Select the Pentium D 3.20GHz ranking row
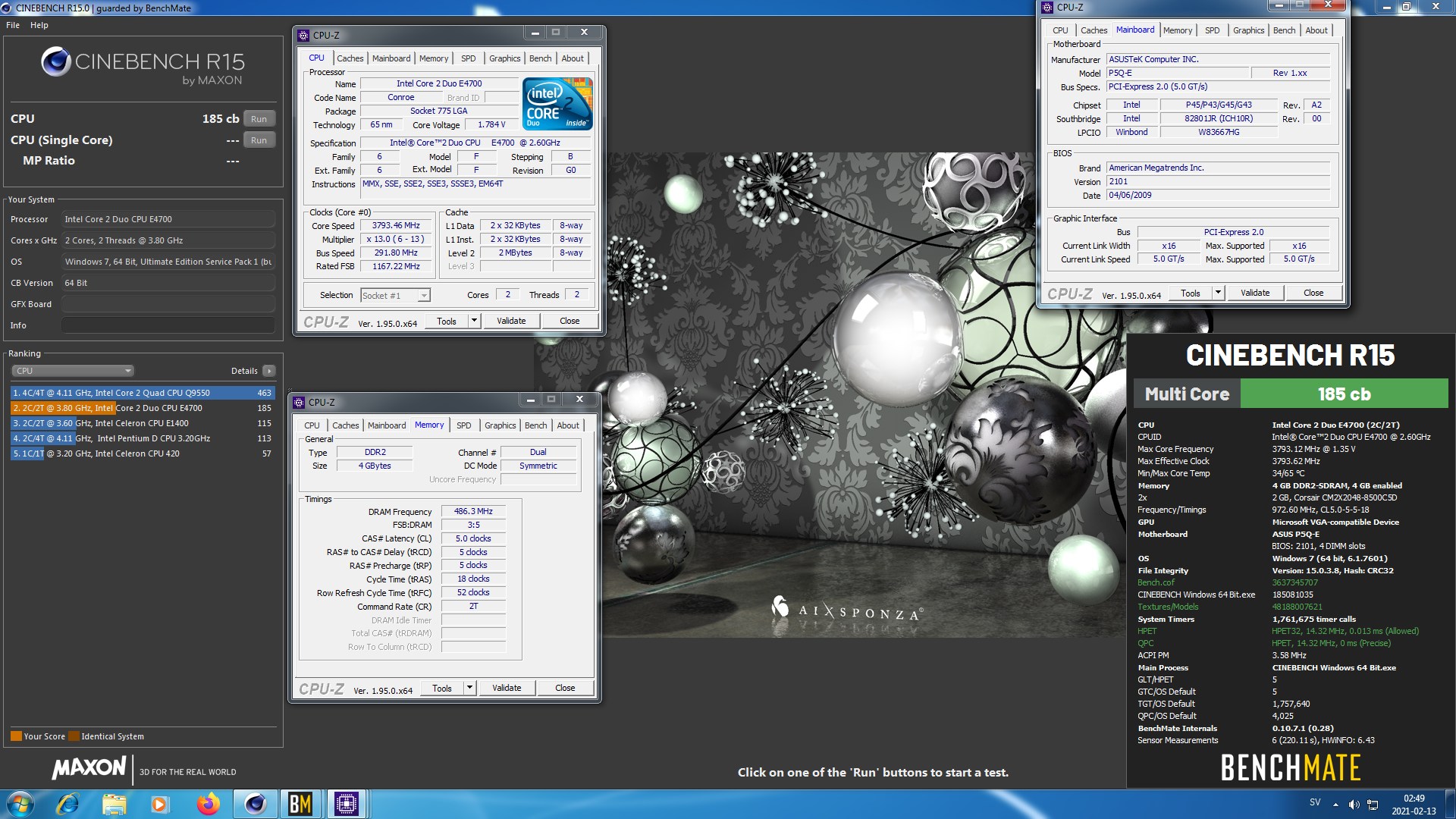The image size is (1456, 819). pyautogui.click(x=143, y=438)
